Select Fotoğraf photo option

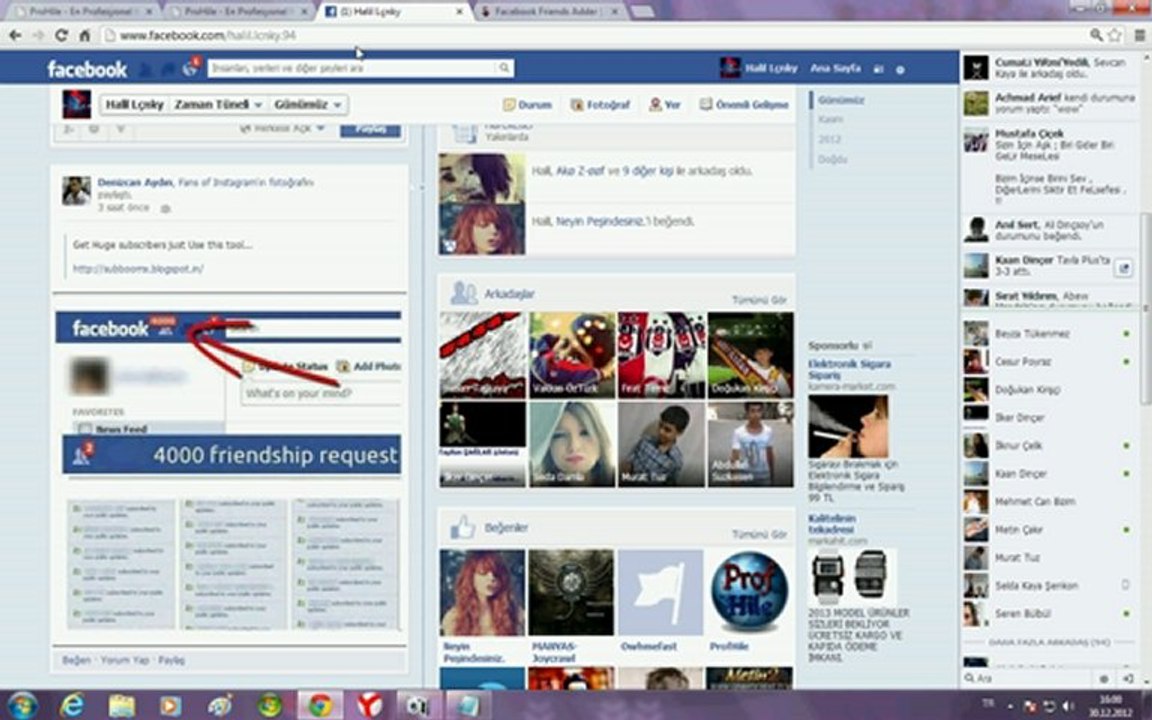pyautogui.click(x=600, y=105)
